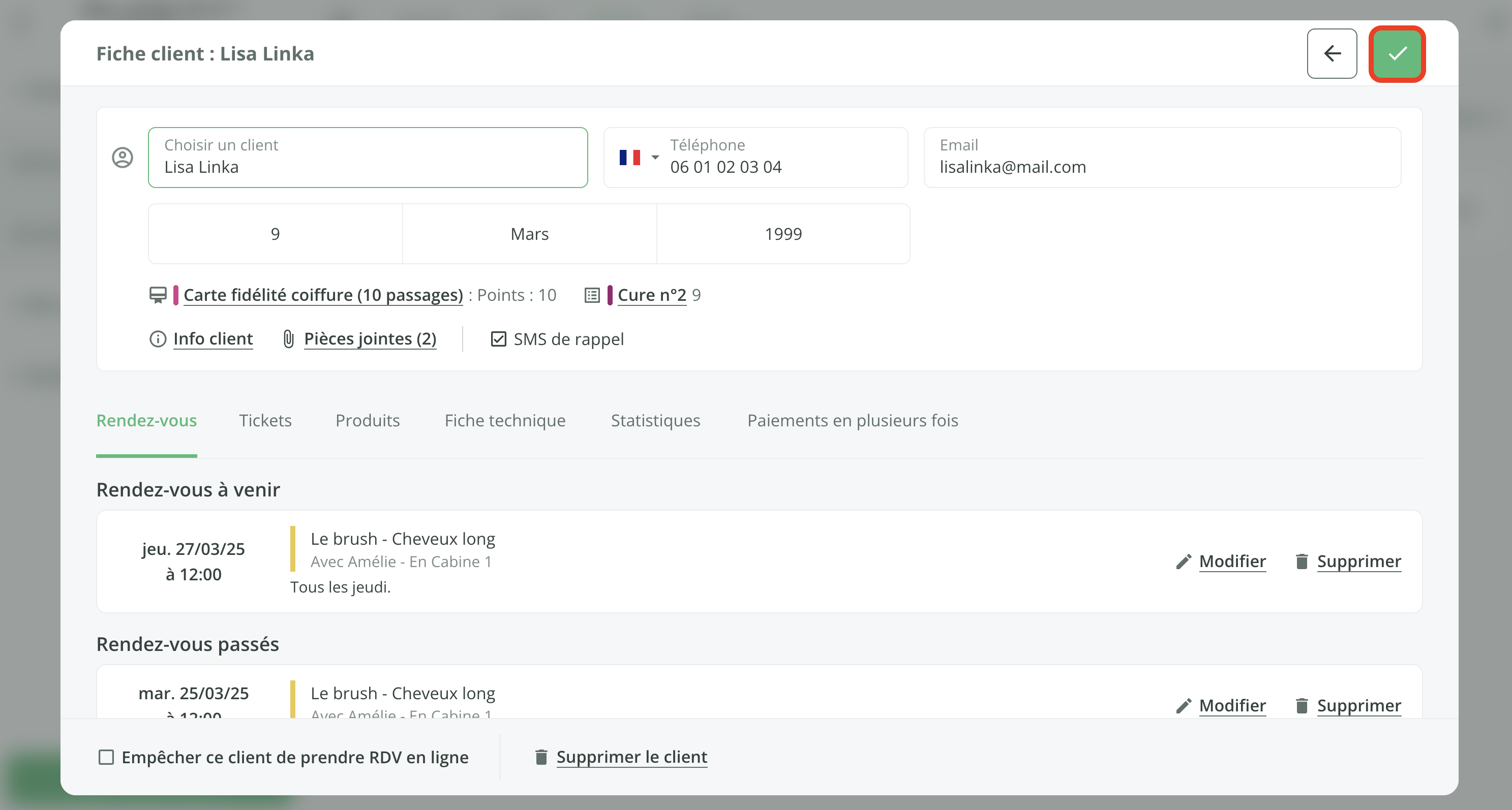
Task: Click the paperclip attachments icon
Action: pos(288,339)
